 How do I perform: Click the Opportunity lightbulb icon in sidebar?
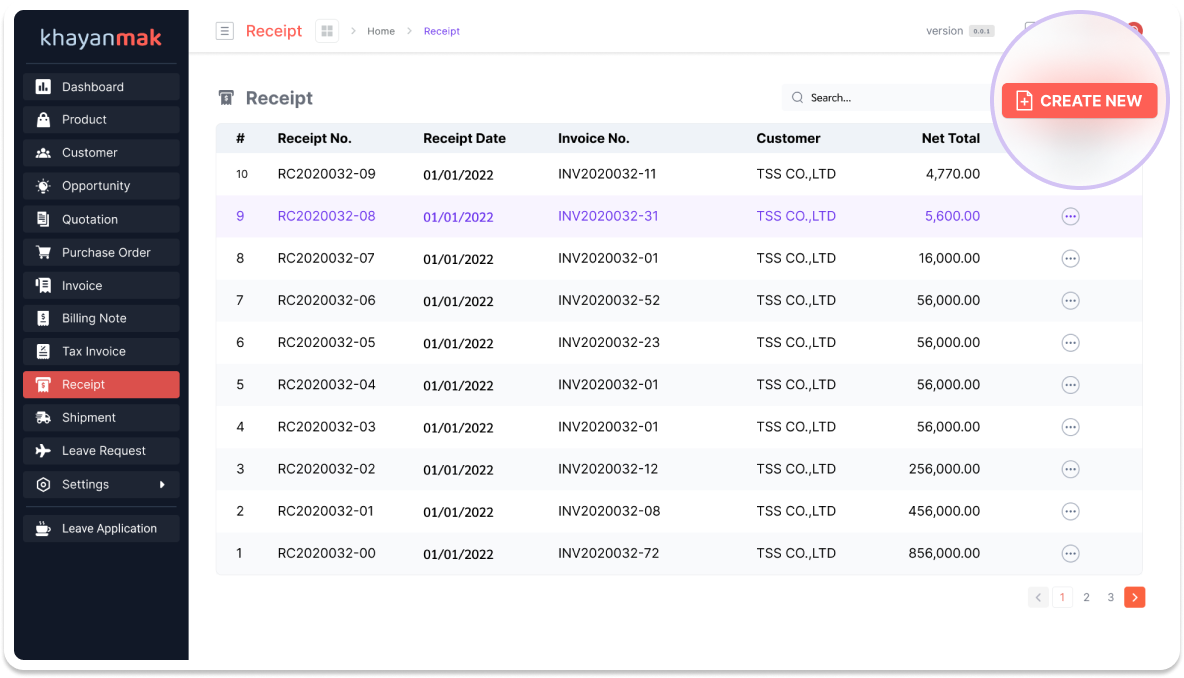[43, 186]
